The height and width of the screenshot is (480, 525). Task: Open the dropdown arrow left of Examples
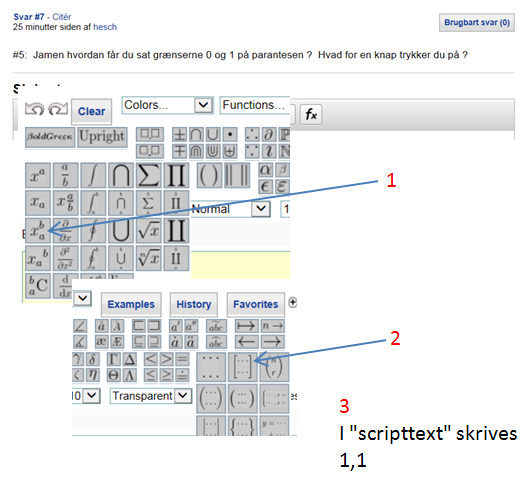(x=82, y=298)
